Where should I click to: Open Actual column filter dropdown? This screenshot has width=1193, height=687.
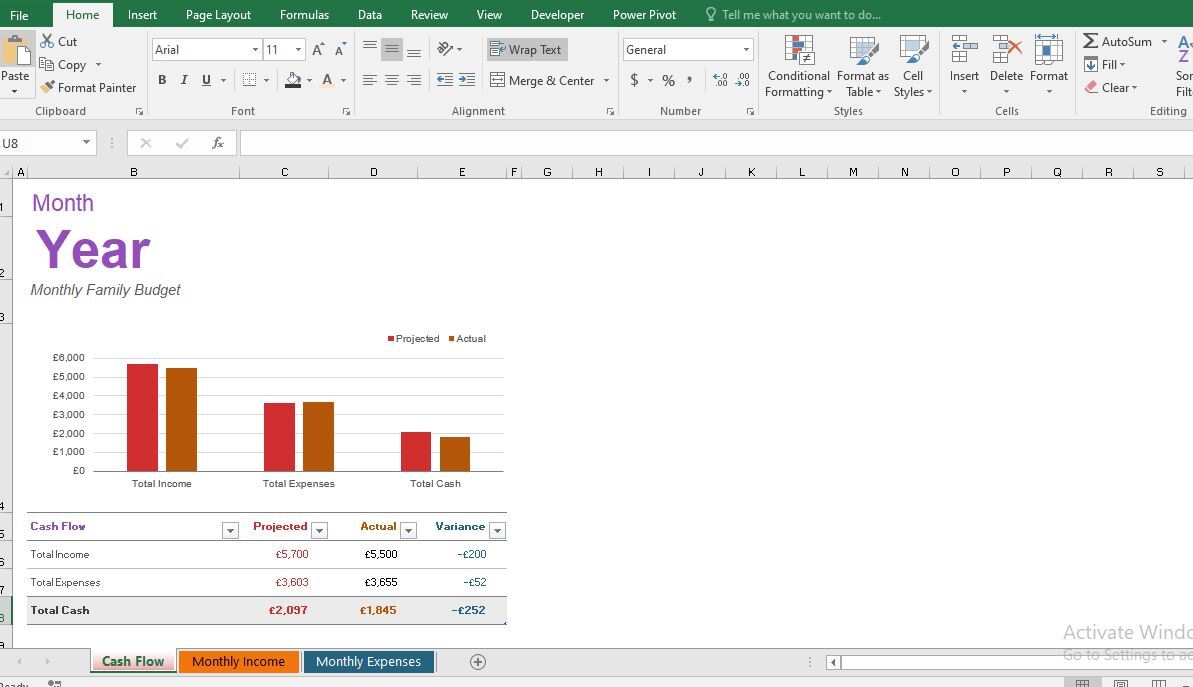409,530
